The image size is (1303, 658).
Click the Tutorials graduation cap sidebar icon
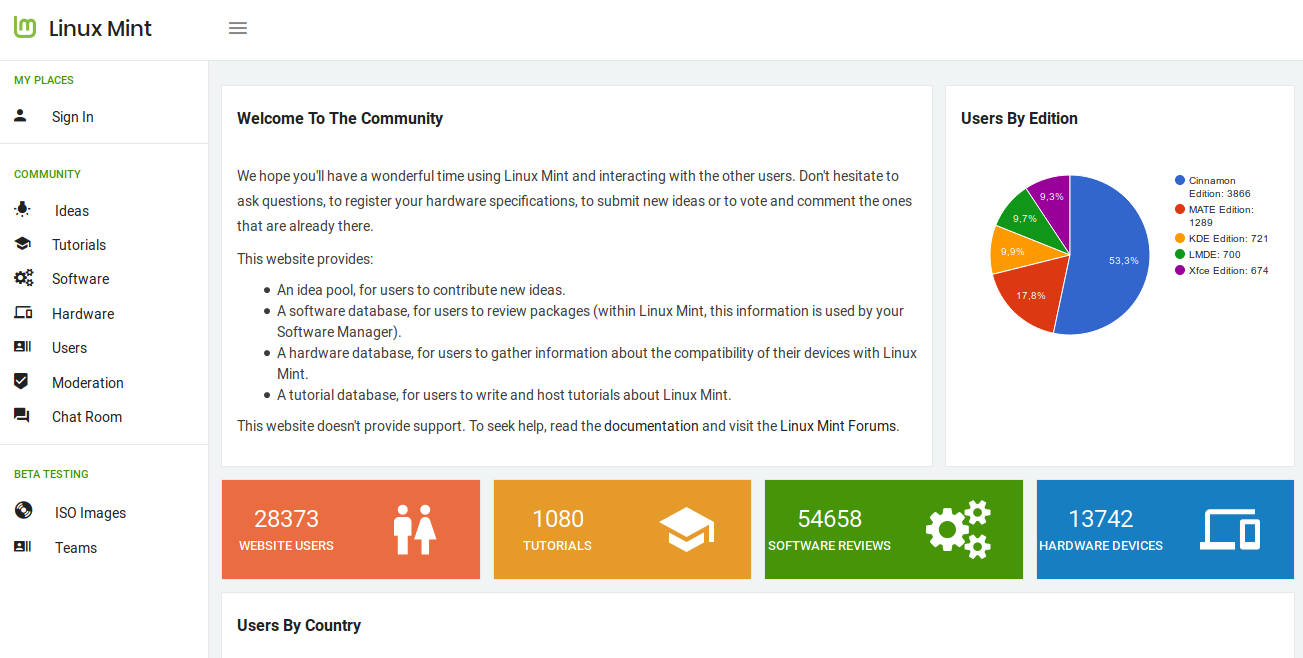22,244
